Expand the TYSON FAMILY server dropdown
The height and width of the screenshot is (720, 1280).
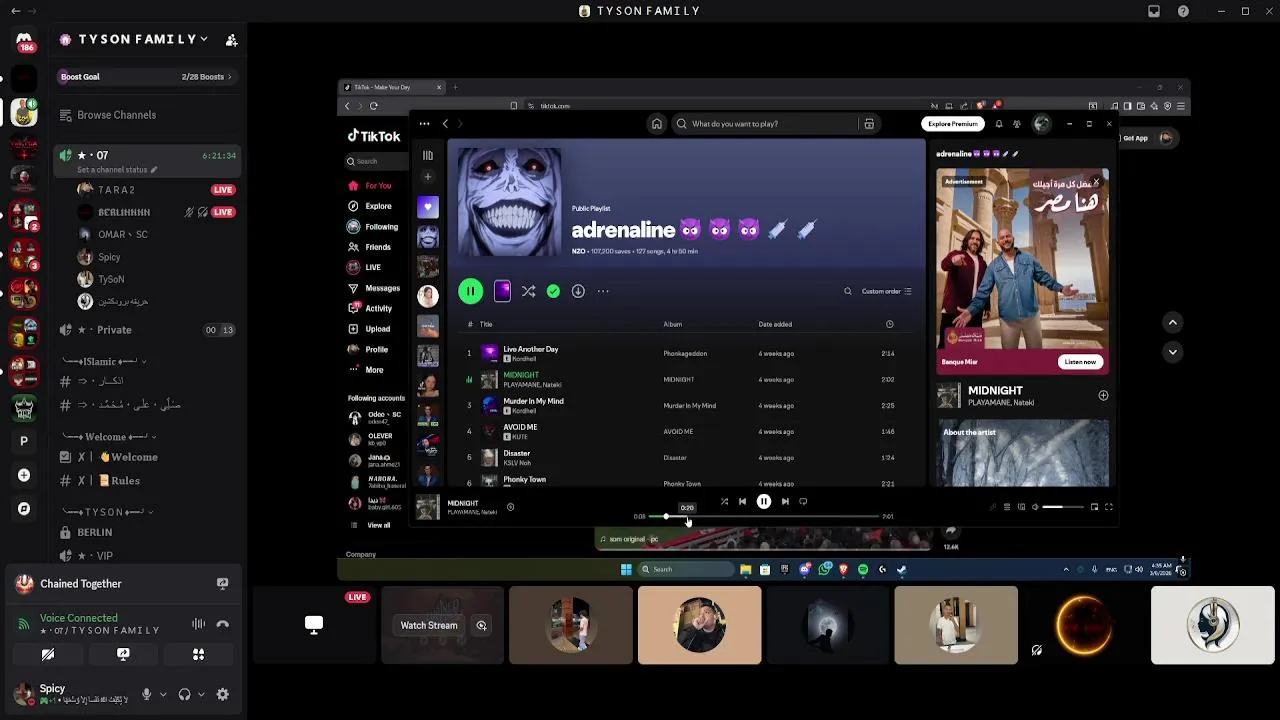(134, 39)
